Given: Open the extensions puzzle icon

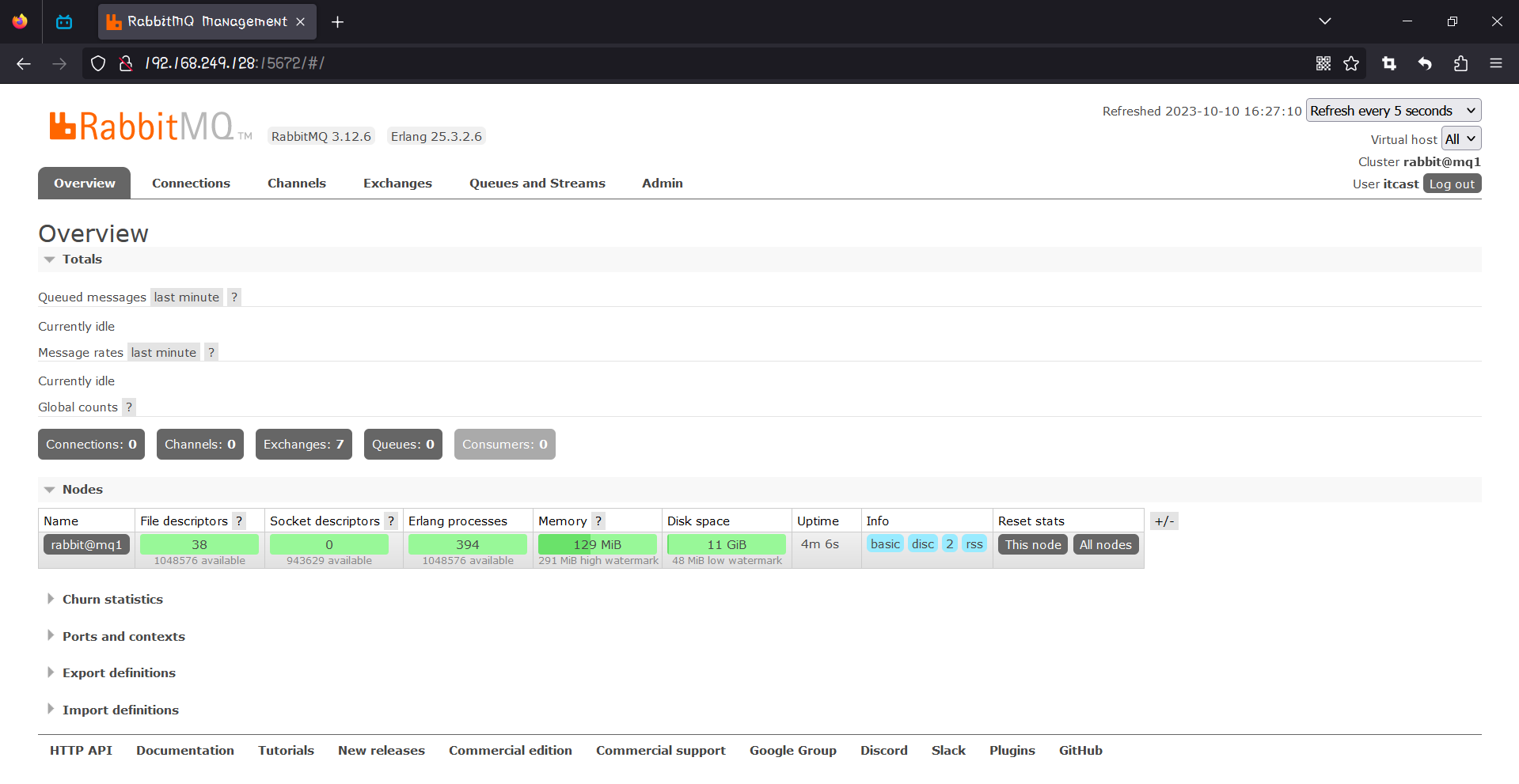Looking at the screenshot, I should point(1460,63).
